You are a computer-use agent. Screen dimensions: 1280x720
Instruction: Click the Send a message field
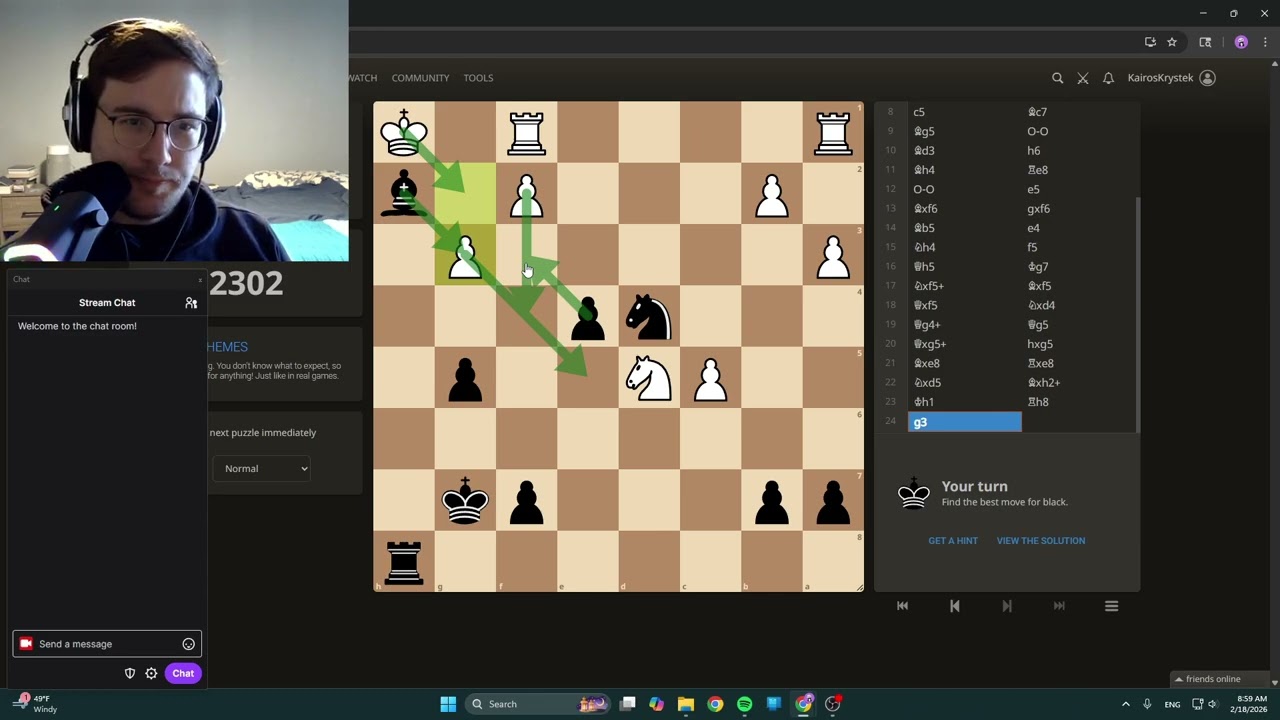107,644
